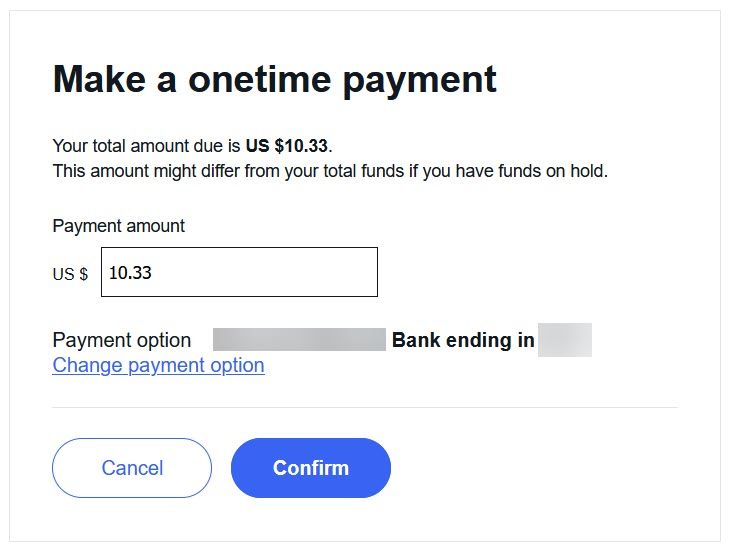Click the blurred bank name
The width and height of the screenshot is (732, 554).
tap(299, 339)
